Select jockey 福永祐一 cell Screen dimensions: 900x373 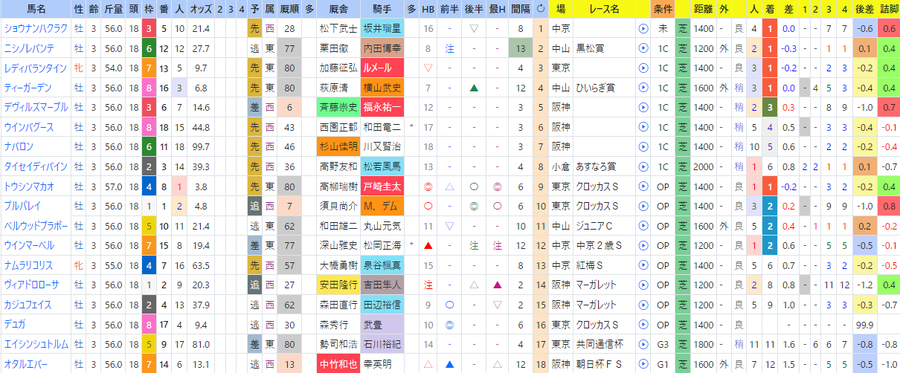(x=382, y=107)
